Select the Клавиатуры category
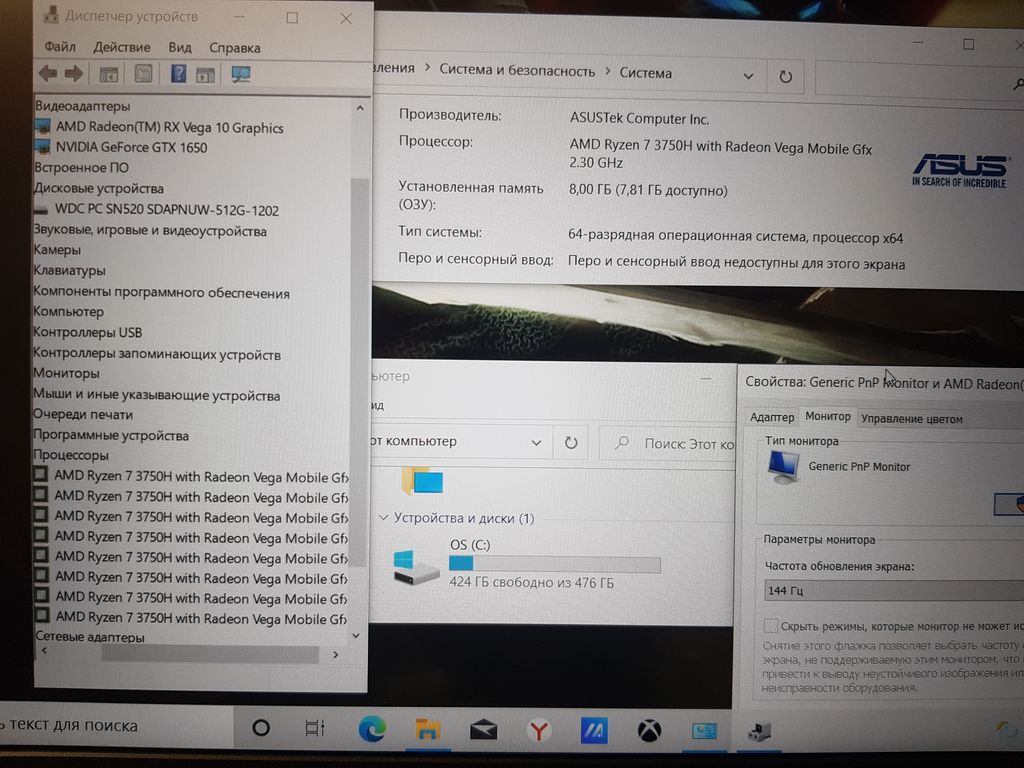The width and height of the screenshot is (1024, 768). point(69,270)
